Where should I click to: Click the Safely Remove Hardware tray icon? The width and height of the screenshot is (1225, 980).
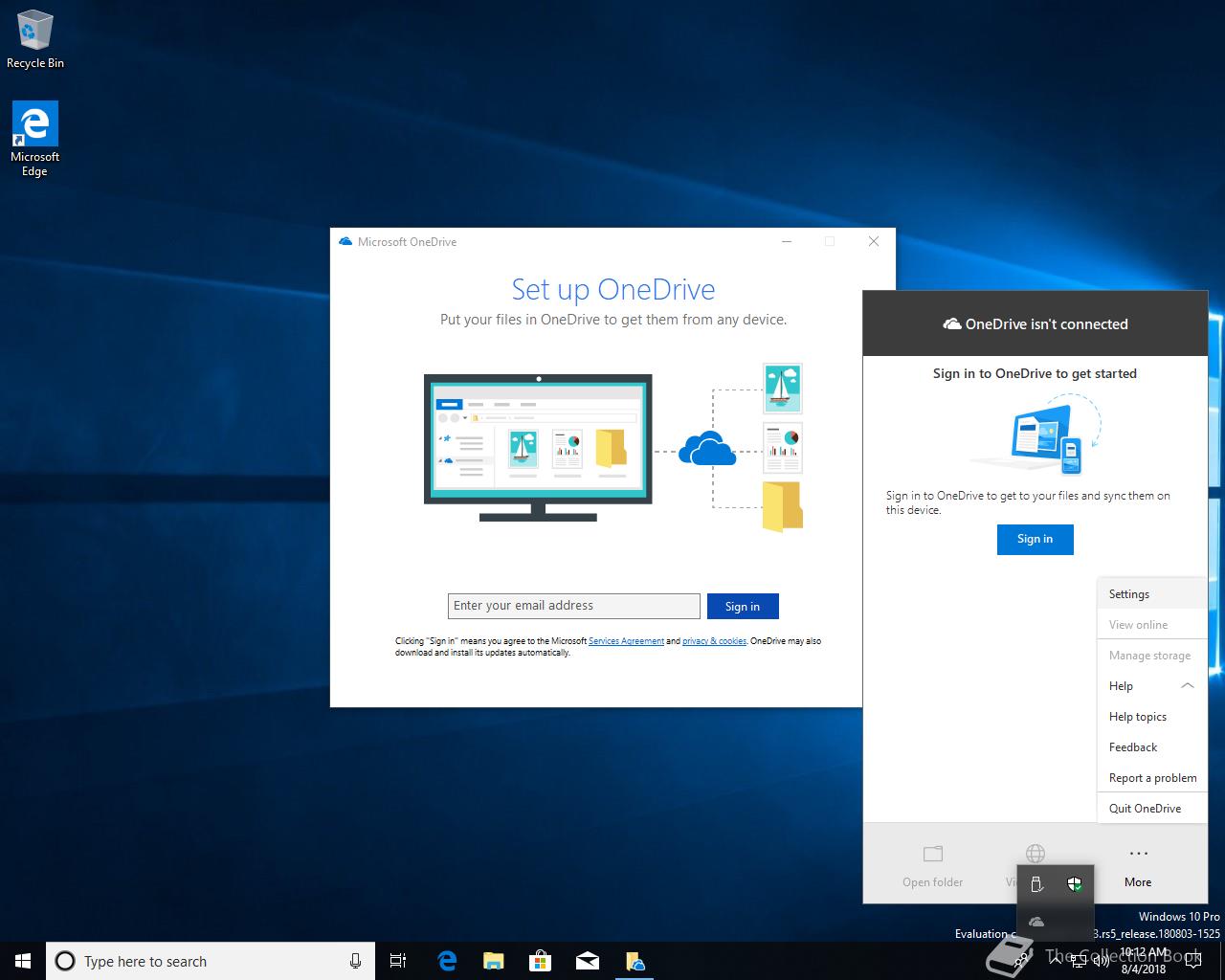[1036, 883]
